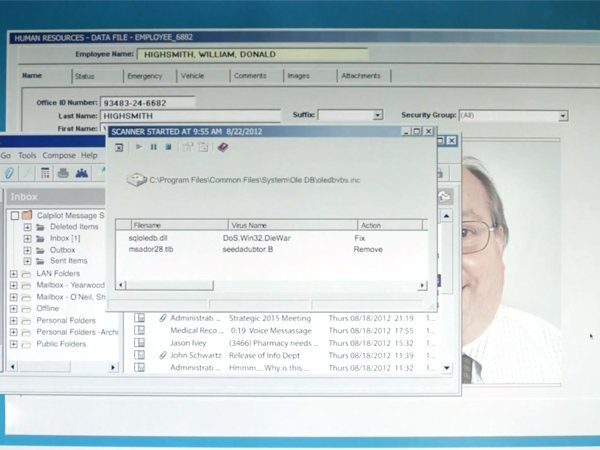The width and height of the screenshot is (600, 450).
Task: Stop the scan with the square stop button
Action: 168,147
